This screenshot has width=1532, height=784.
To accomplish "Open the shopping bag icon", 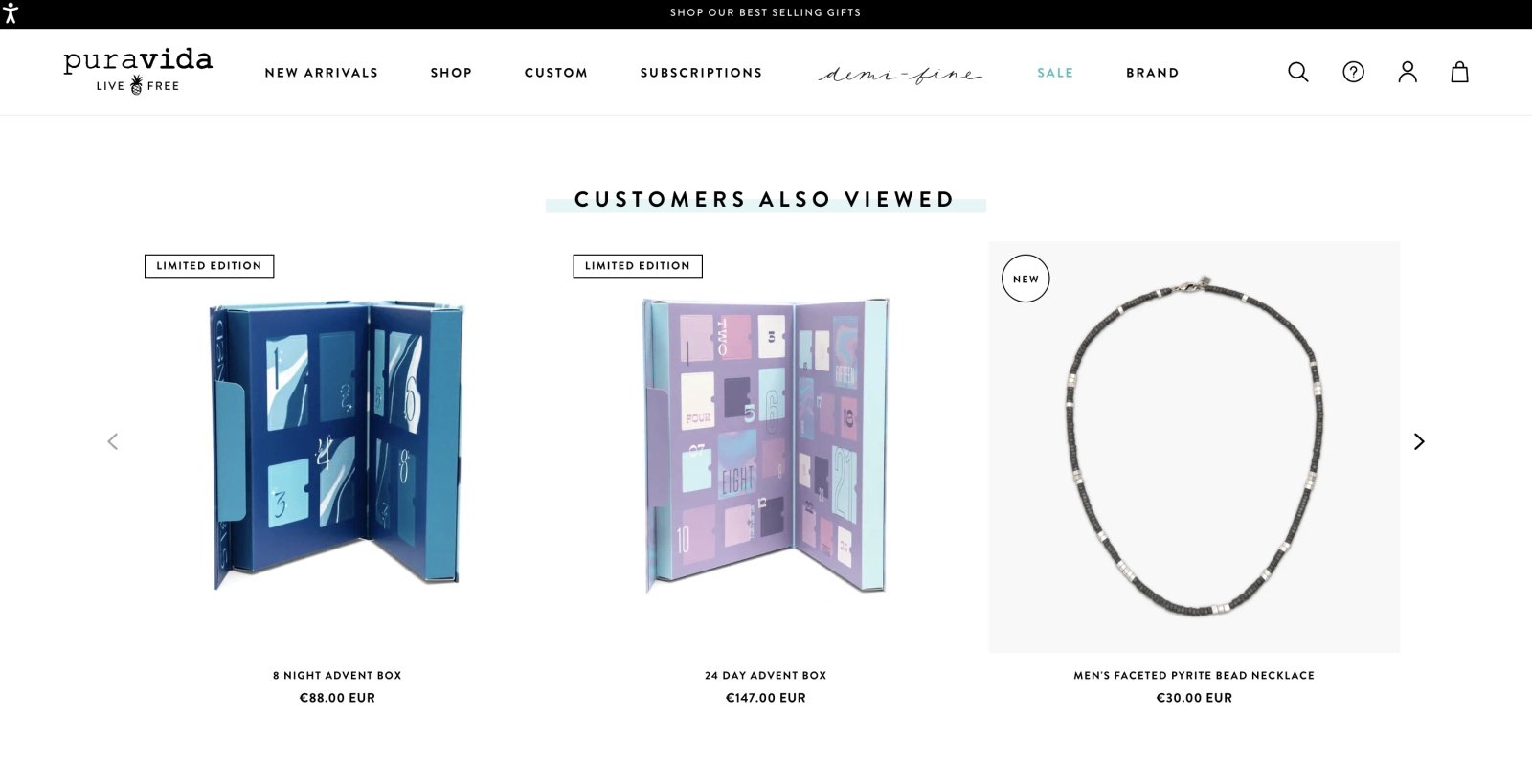I will point(1459,72).
